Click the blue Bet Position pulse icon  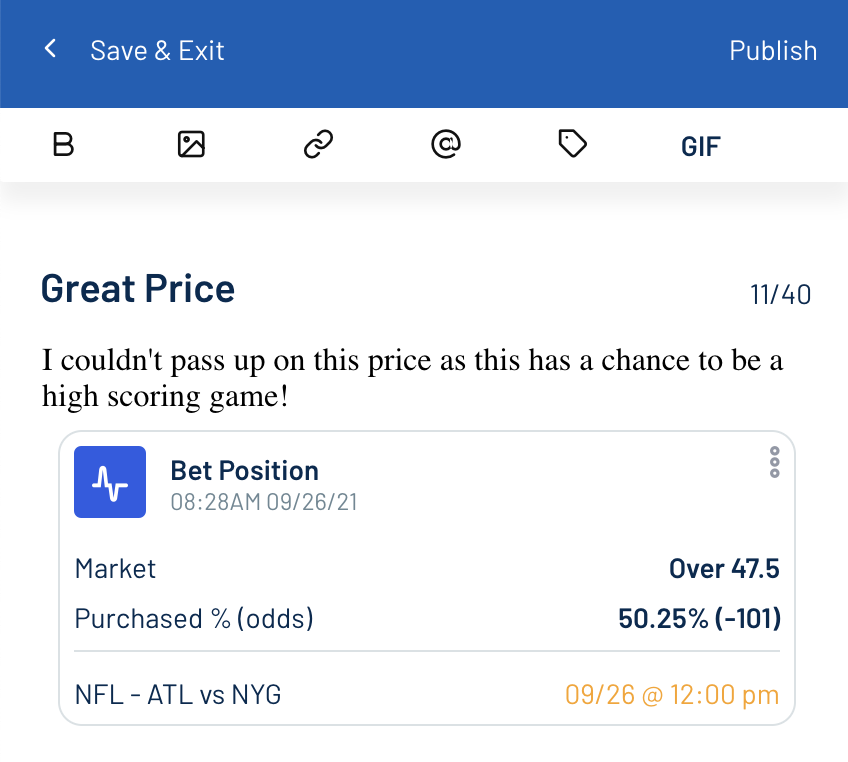point(110,482)
